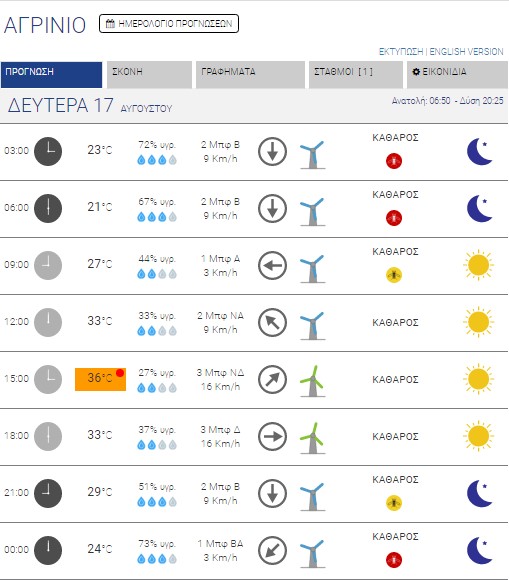Click the humidity droplets at 06:00
The image size is (509, 580).
pyautogui.click(x=157, y=217)
